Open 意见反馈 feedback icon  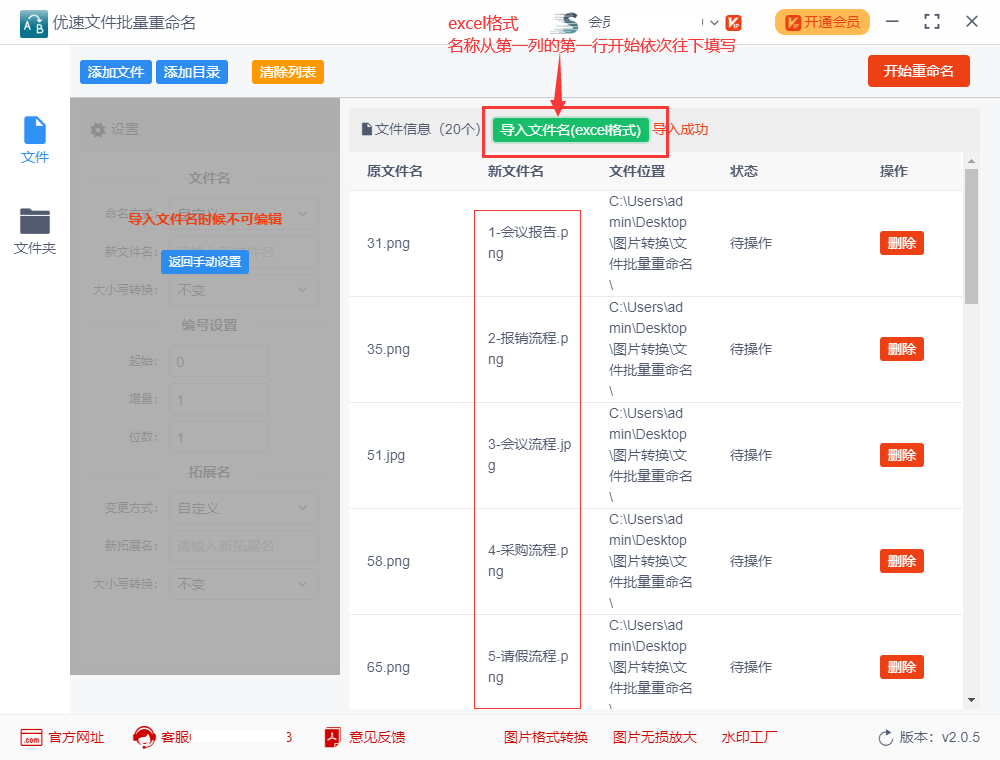(332, 738)
